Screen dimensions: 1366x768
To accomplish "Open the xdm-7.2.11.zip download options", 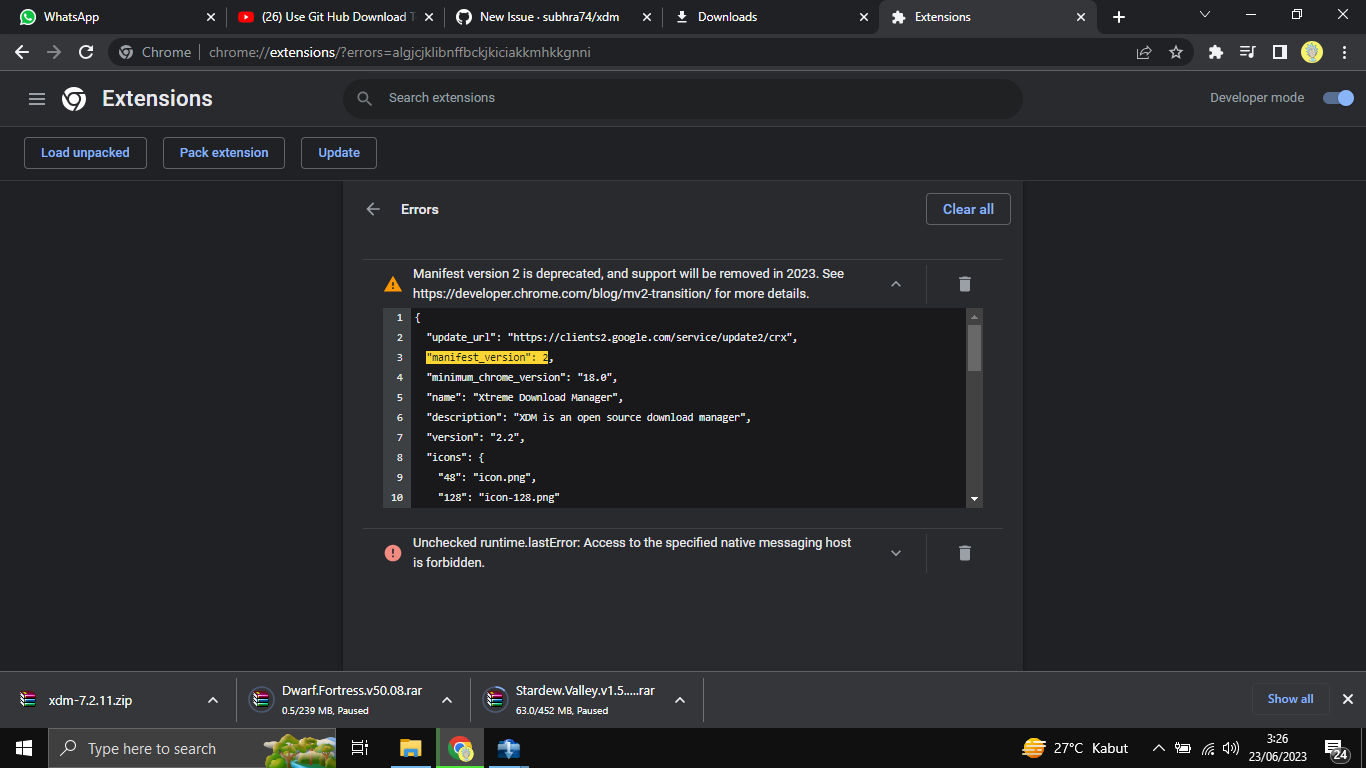I will (212, 700).
